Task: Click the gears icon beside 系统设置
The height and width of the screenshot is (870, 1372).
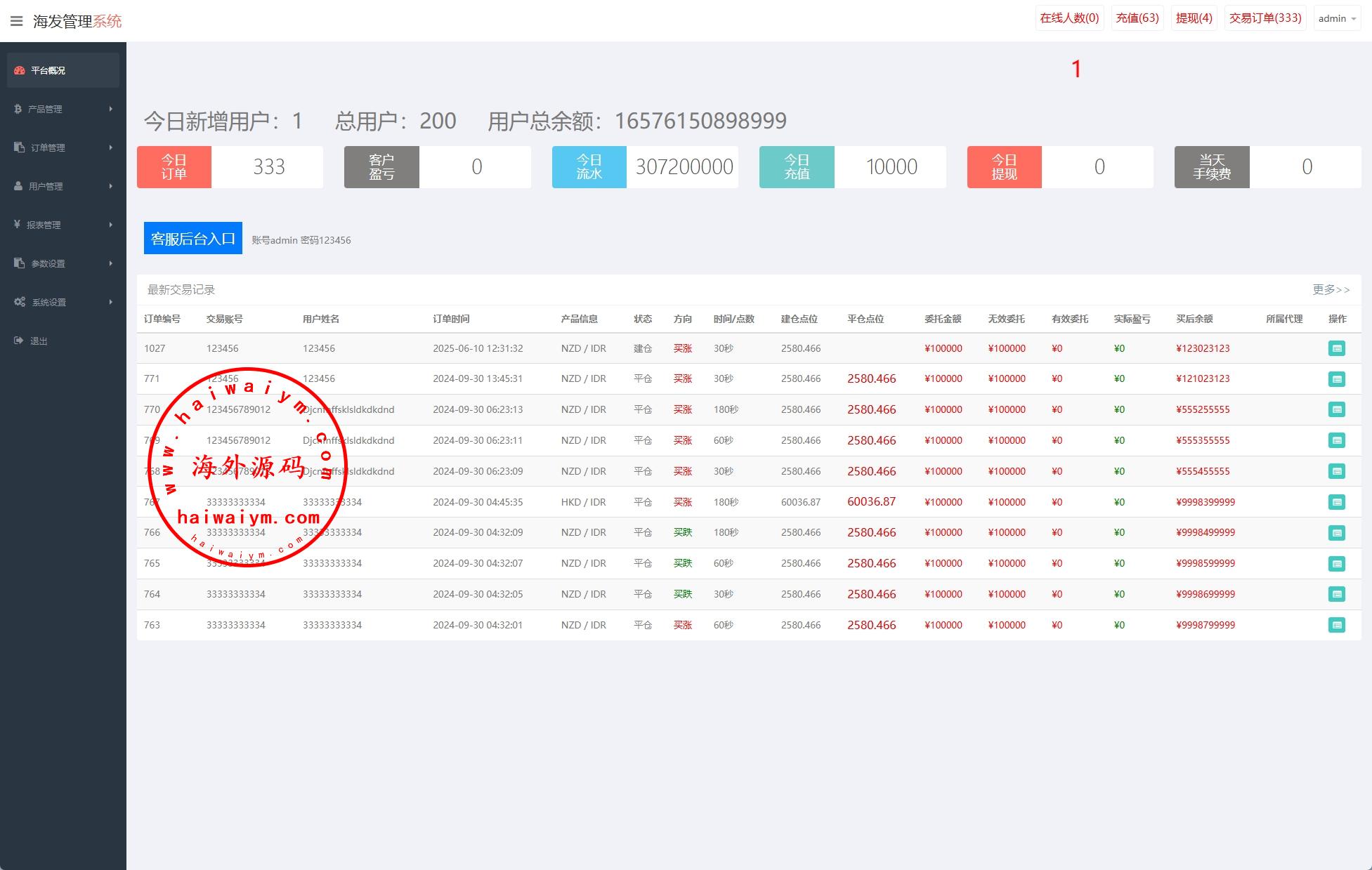Action: (x=20, y=302)
